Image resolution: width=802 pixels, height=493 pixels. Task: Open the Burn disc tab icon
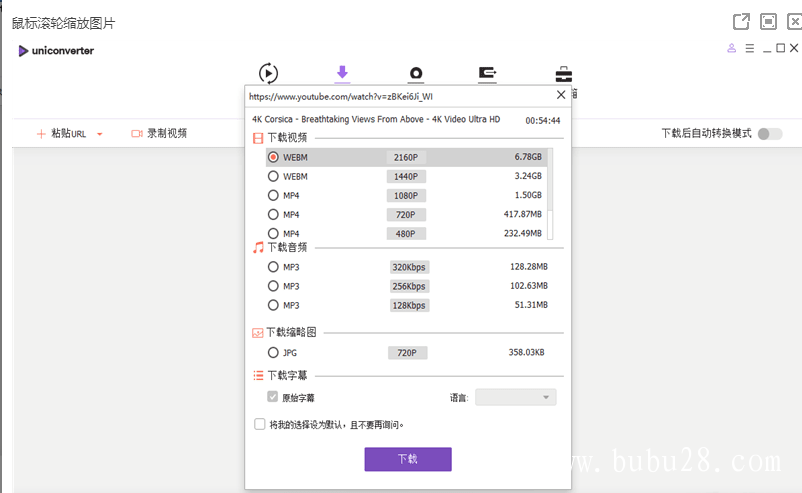pos(416,74)
